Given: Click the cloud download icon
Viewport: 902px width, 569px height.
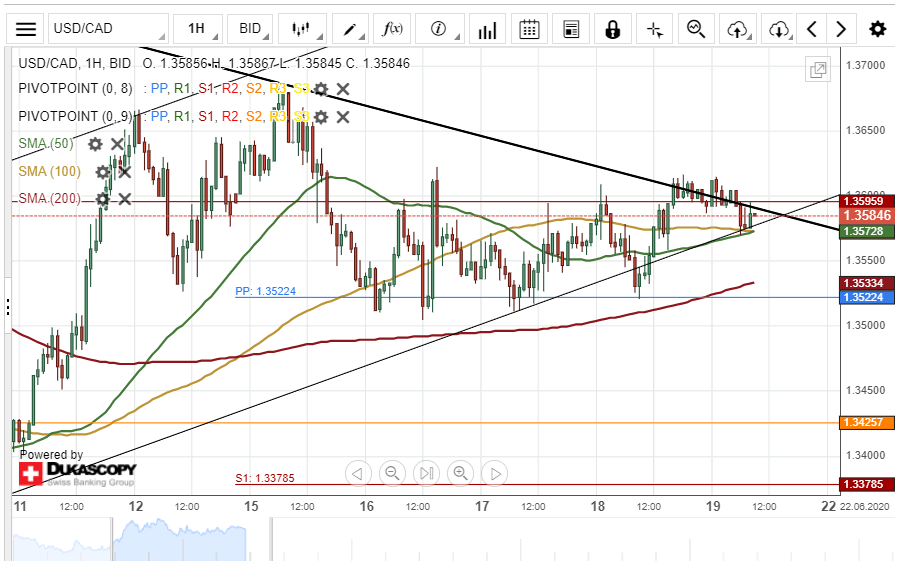Looking at the screenshot, I should [x=779, y=29].
